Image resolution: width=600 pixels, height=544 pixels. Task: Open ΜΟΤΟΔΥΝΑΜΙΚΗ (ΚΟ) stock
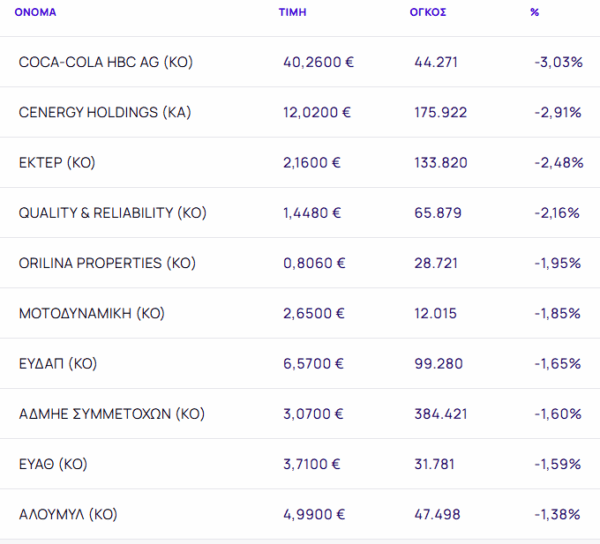click(x=92, y=313)
